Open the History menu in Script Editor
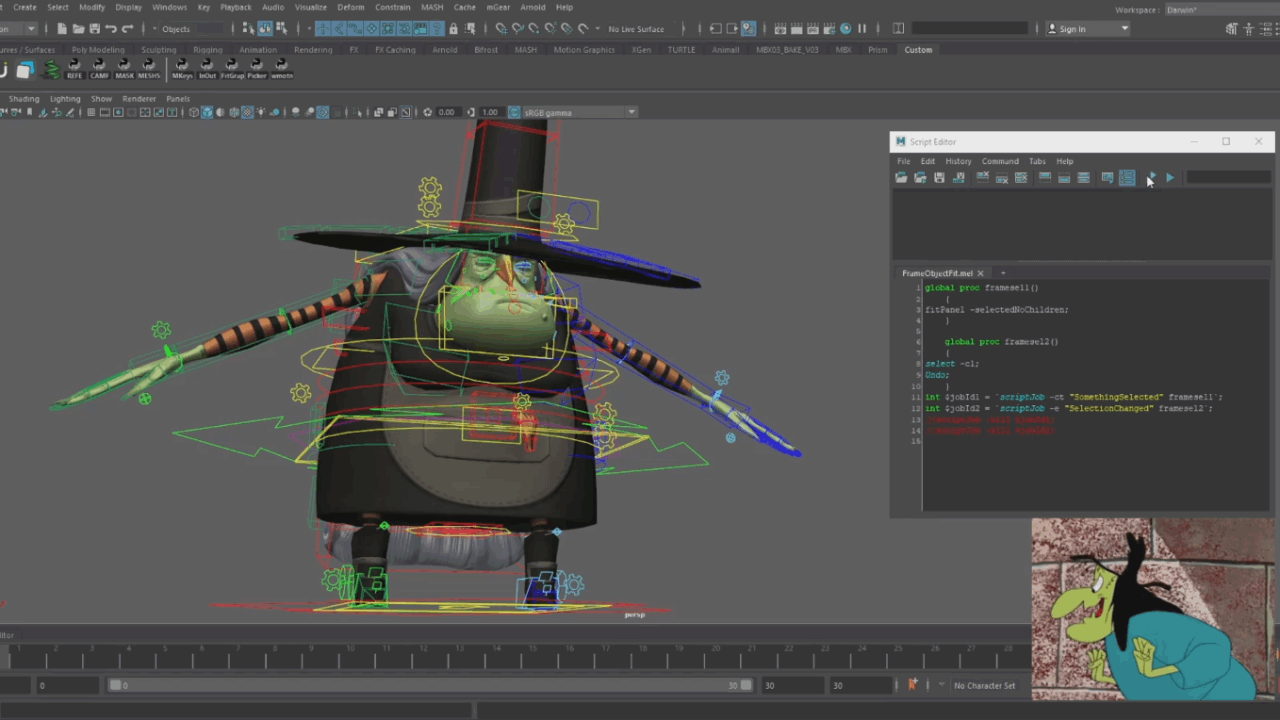 [x=958, y=161]
